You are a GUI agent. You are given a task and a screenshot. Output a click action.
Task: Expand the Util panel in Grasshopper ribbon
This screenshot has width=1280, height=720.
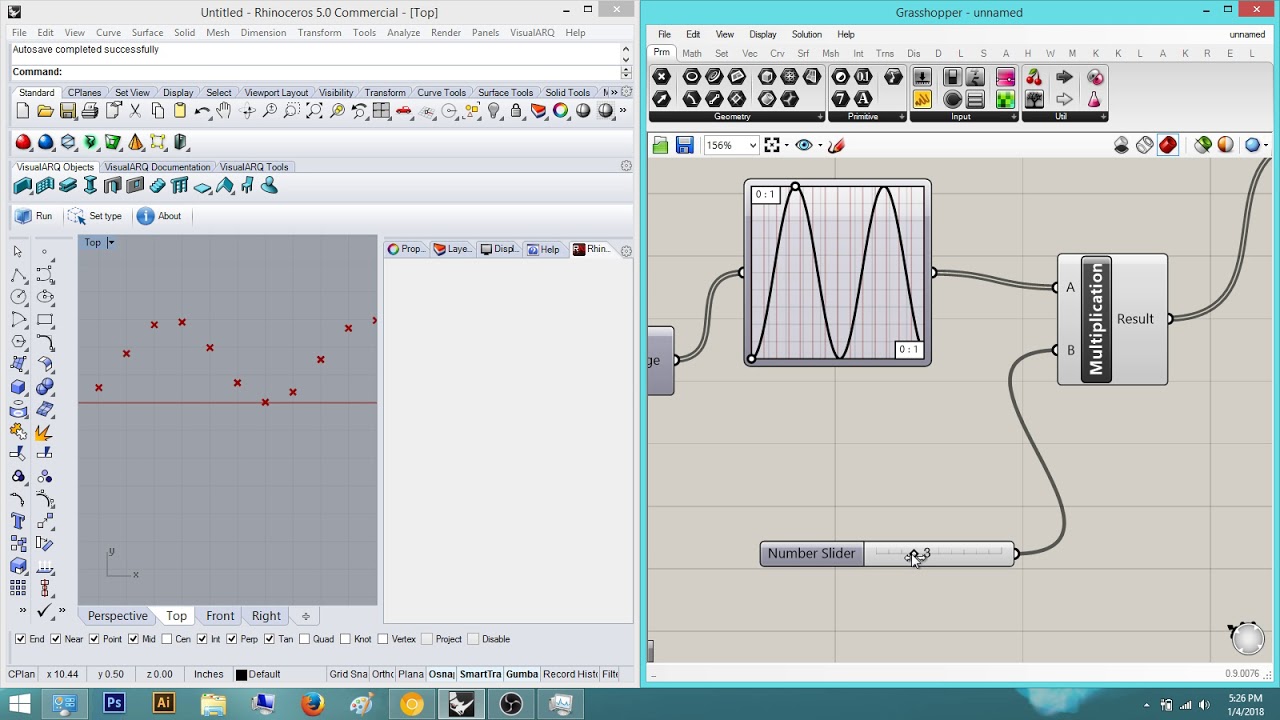(x=1103, y=117)
